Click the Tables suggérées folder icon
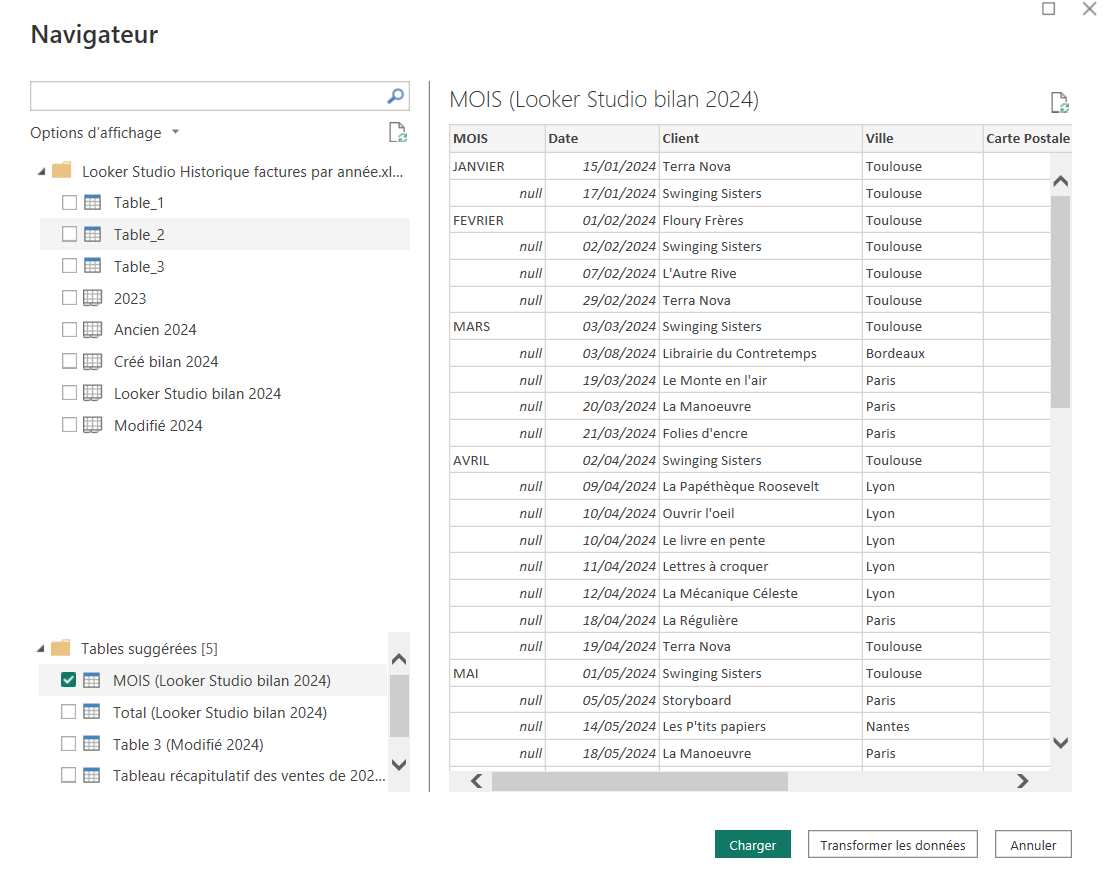Viewport: 1105px width, 874px height. click(x=61, y=648)
